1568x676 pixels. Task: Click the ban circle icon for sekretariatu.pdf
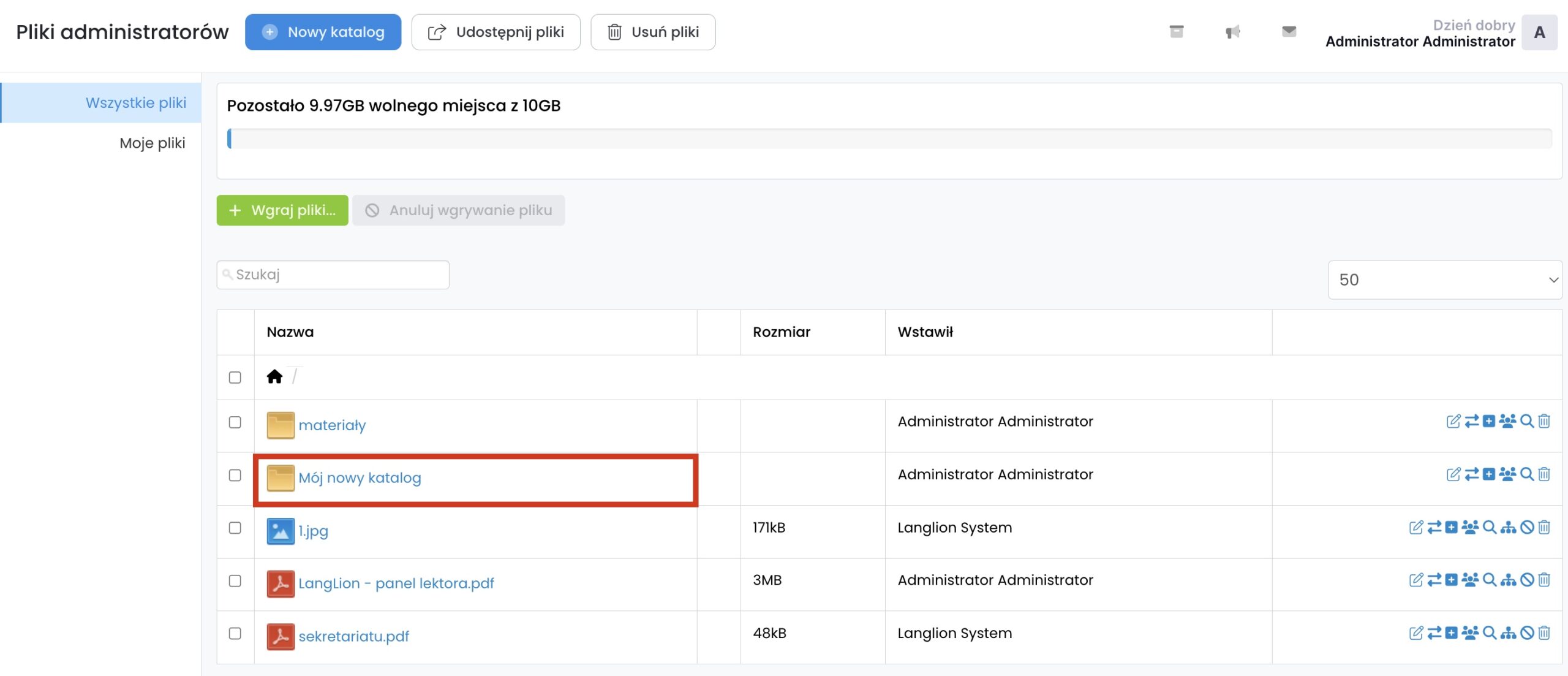tap(1527, 633)
